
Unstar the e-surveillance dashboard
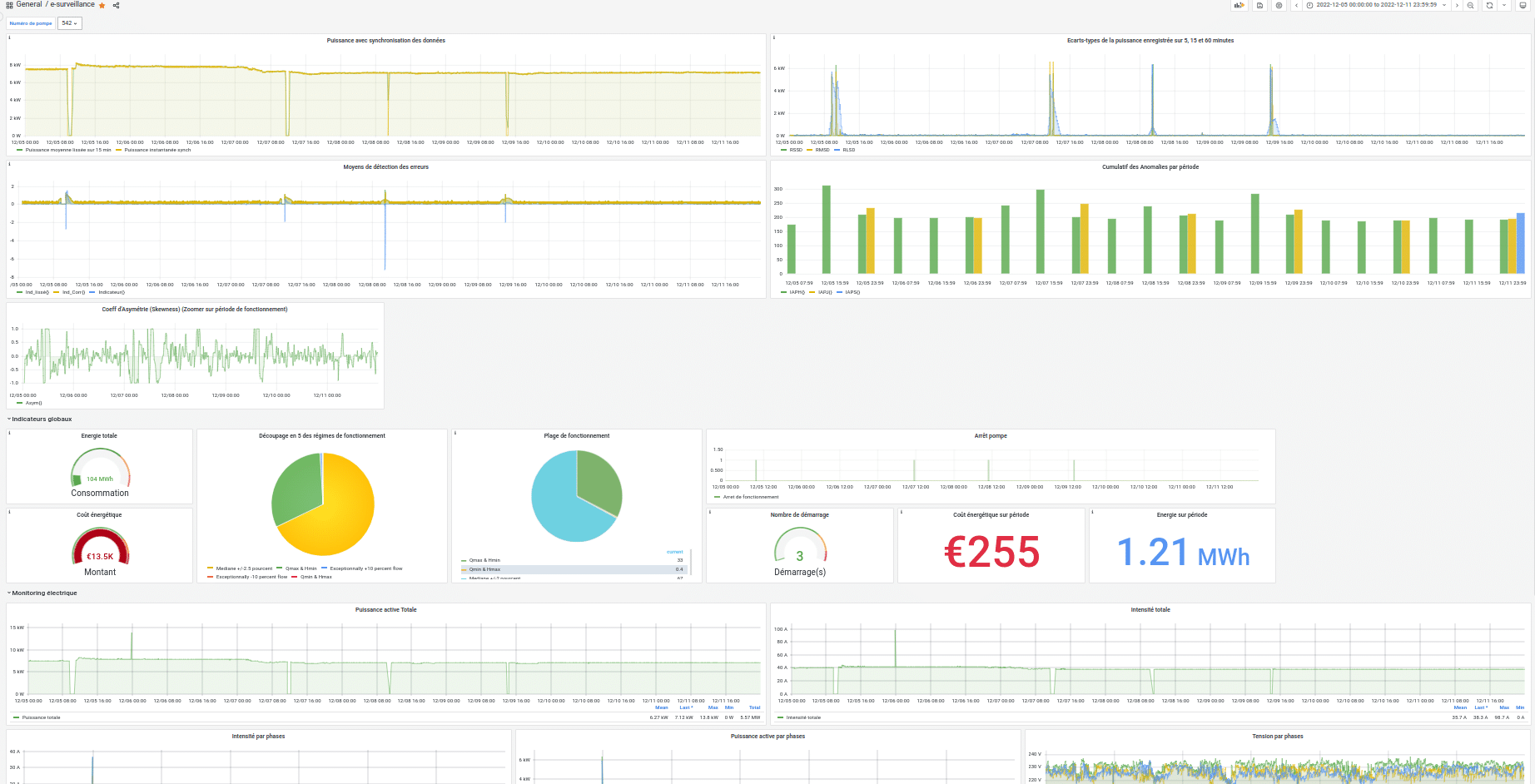point(102,5)
